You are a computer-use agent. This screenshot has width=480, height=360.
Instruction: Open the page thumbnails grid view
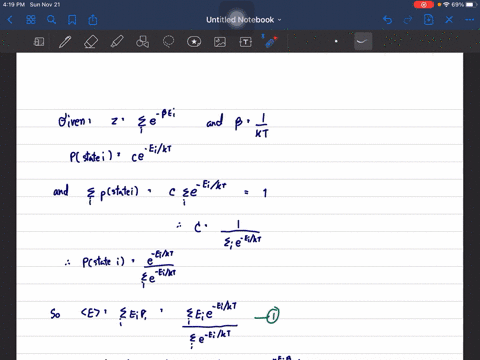click(x=31, y=20)
